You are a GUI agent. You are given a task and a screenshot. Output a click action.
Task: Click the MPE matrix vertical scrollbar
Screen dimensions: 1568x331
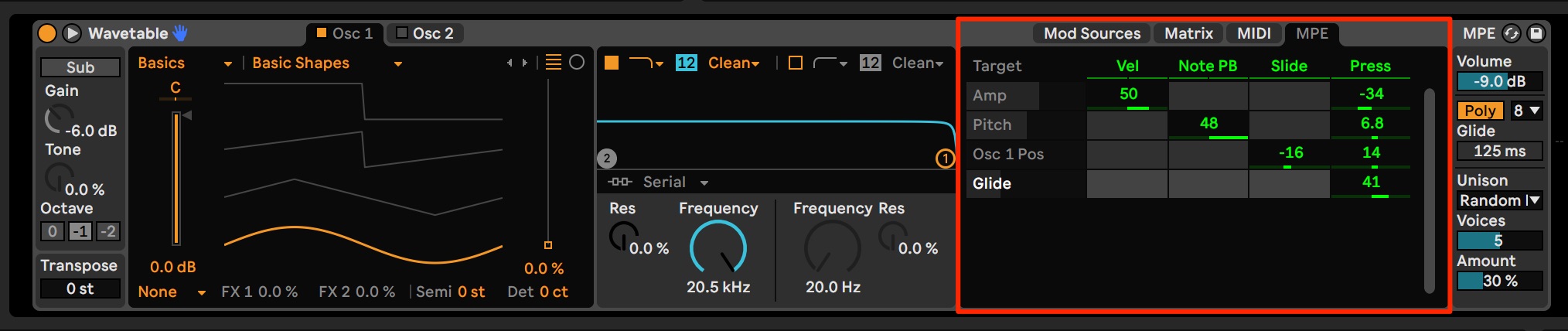pyautogui.click(x=1430, y=190)
